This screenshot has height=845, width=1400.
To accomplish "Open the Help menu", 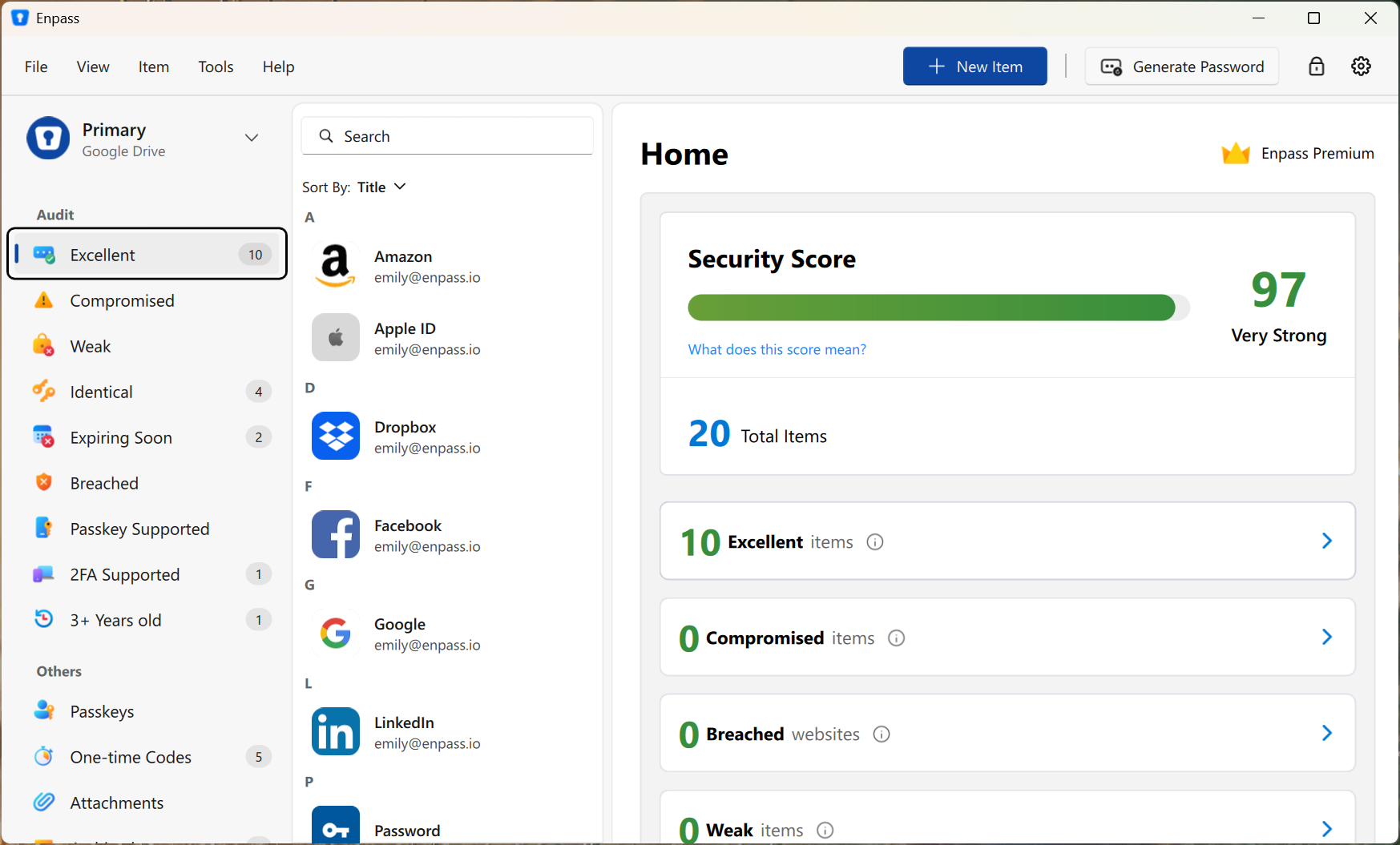I will click(x=279, y=67).
